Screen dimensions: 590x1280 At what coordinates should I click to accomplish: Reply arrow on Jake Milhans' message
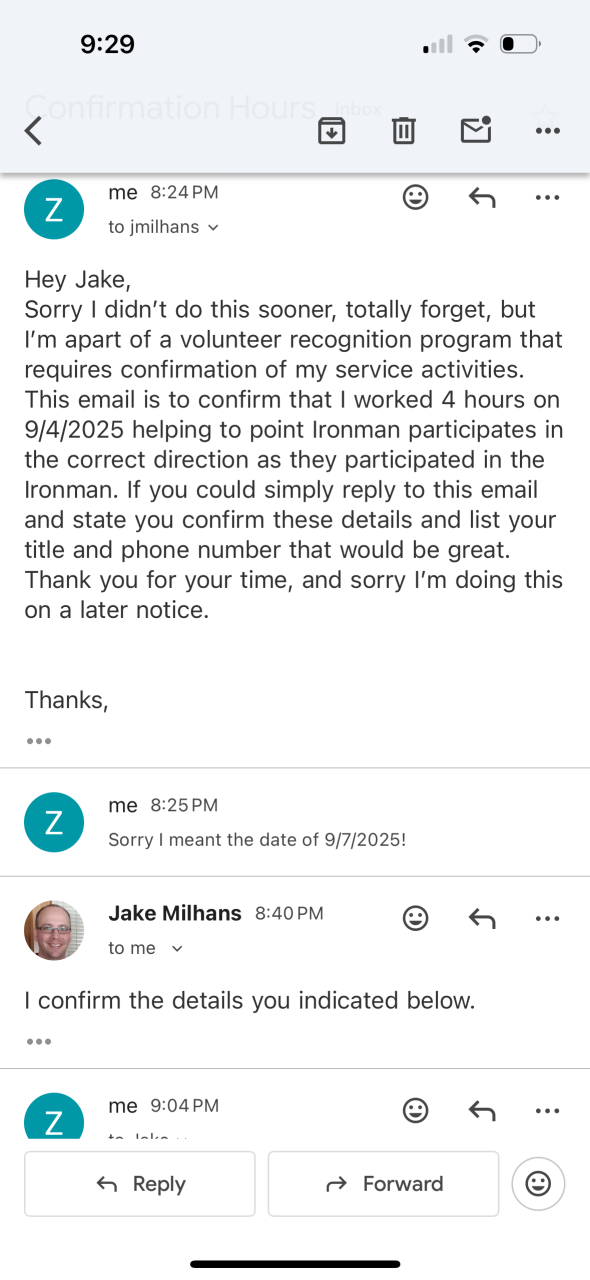click(482, 917)
